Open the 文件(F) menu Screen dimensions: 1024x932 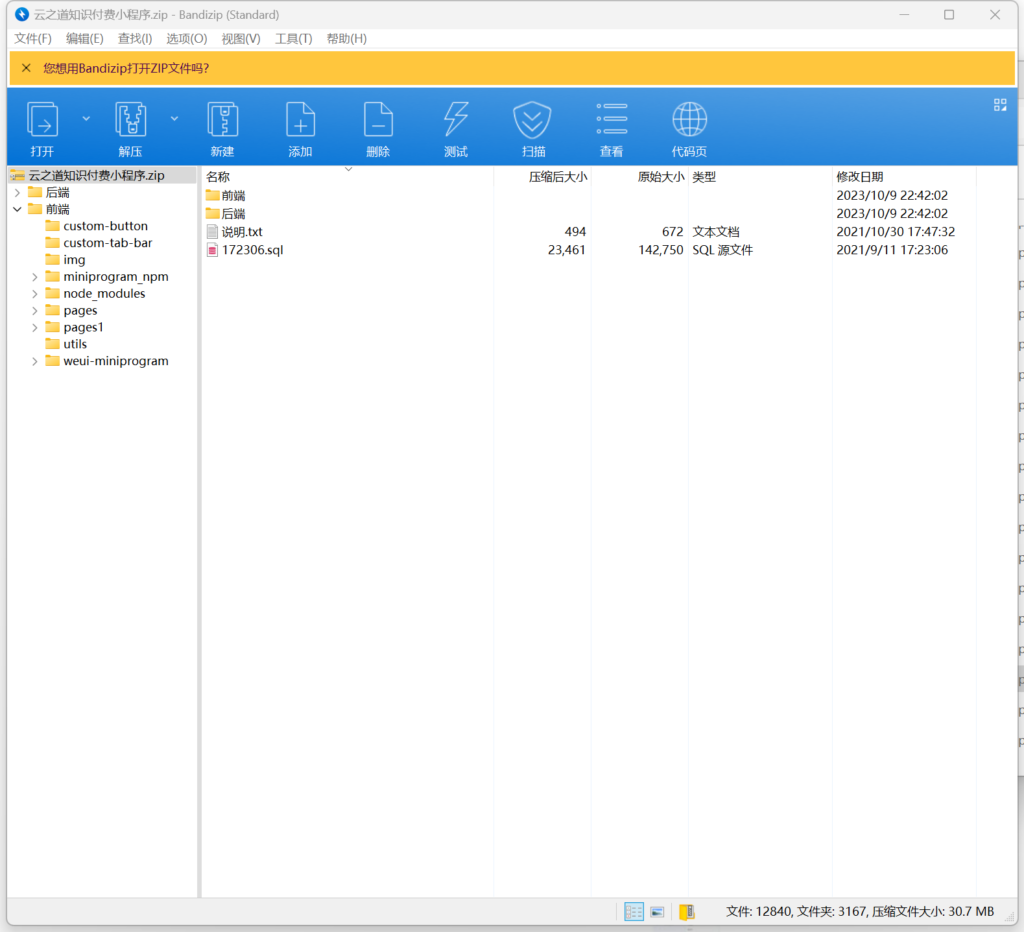(33, 39)
